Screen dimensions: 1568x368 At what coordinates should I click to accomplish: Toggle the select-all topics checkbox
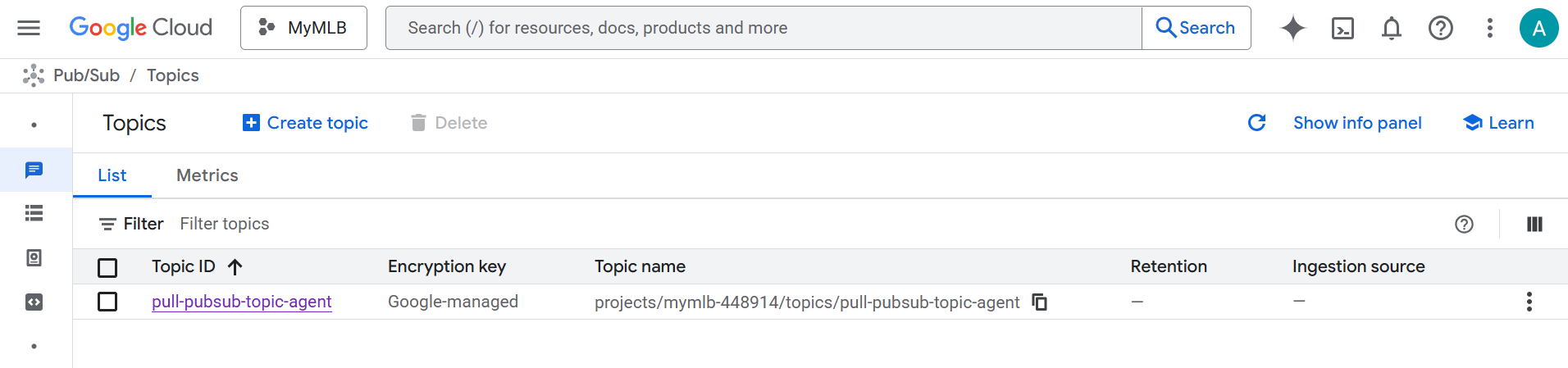pyautogui.click(x=107, y=267)
